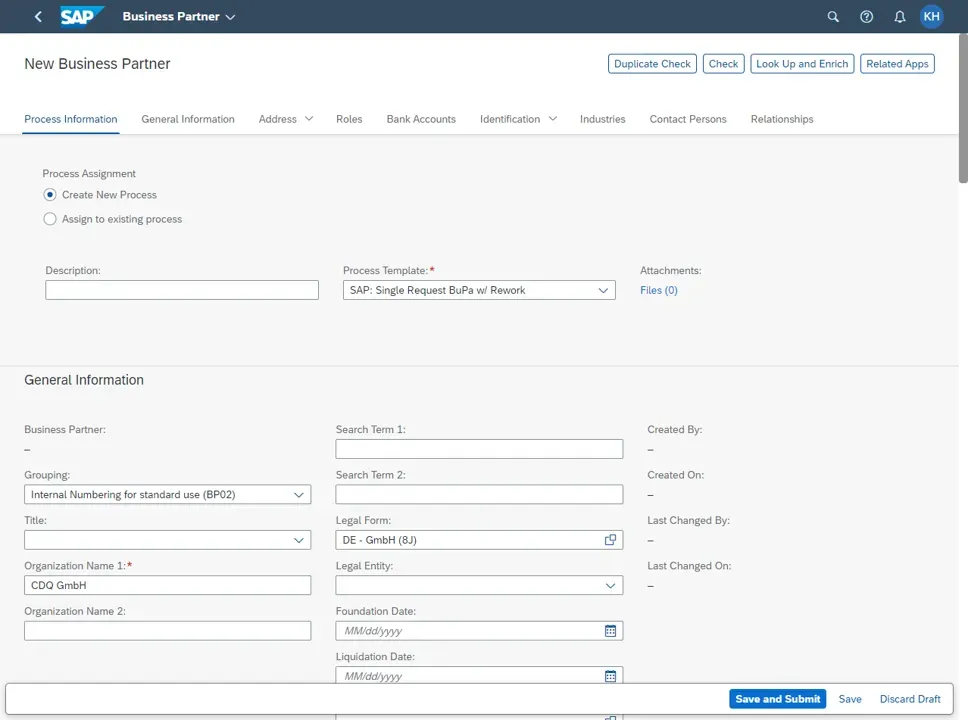This screenshot has width=968, height=720.
Task: Click the General Information section heading
Action: (x=84, y=380)
